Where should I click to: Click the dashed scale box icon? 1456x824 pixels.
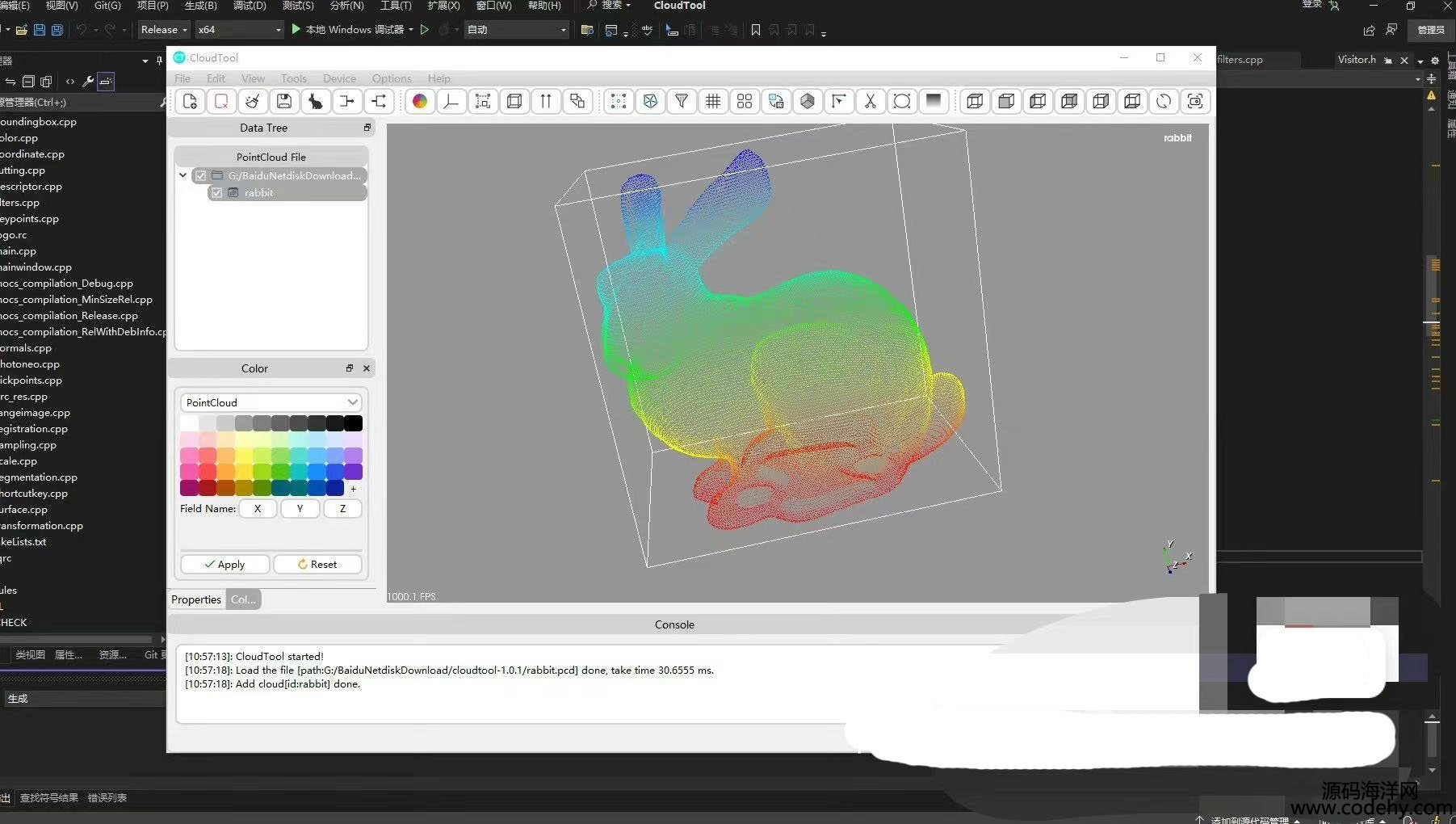click(x=483, y=101)
